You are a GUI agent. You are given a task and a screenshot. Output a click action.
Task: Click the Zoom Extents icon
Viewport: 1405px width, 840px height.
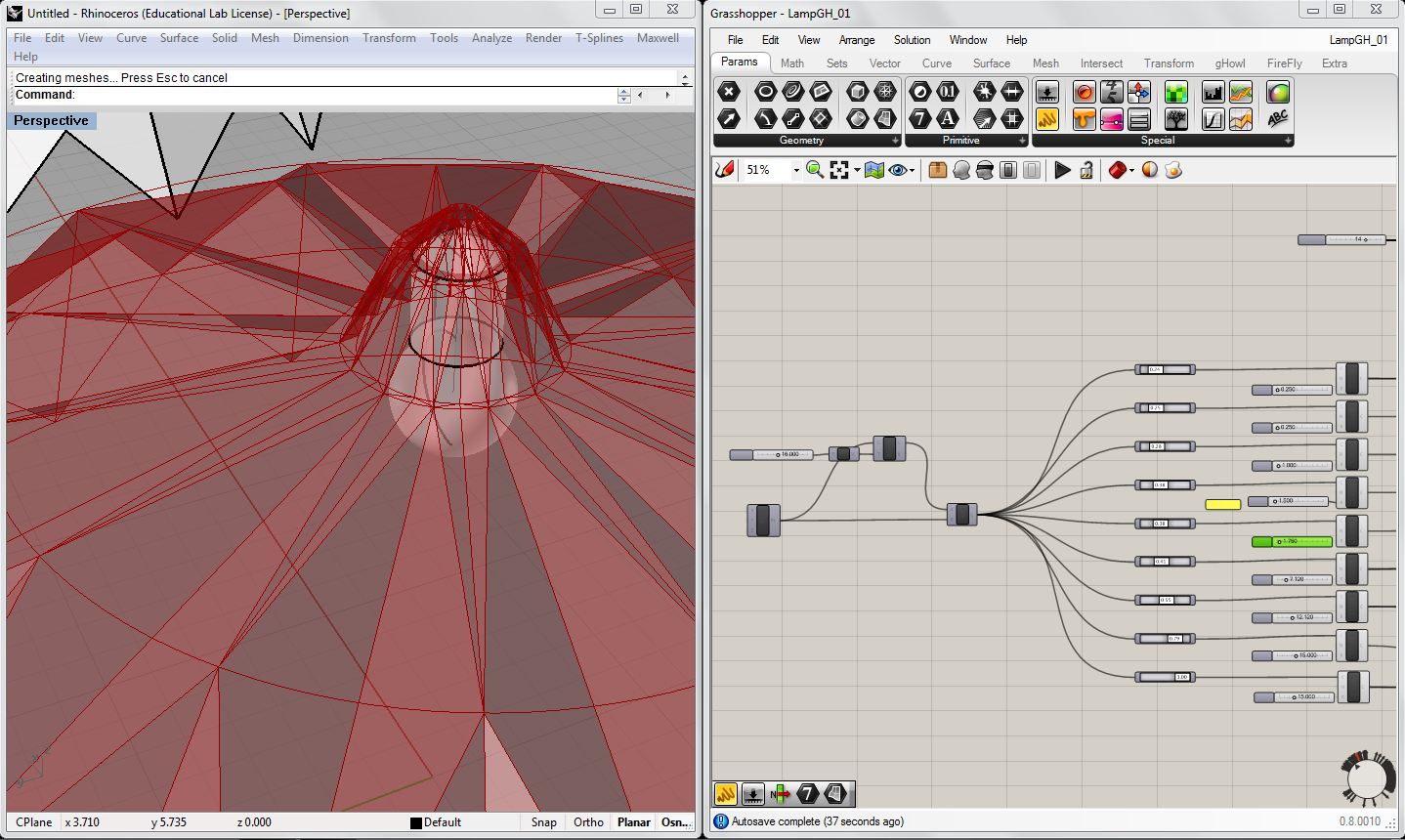838,170
